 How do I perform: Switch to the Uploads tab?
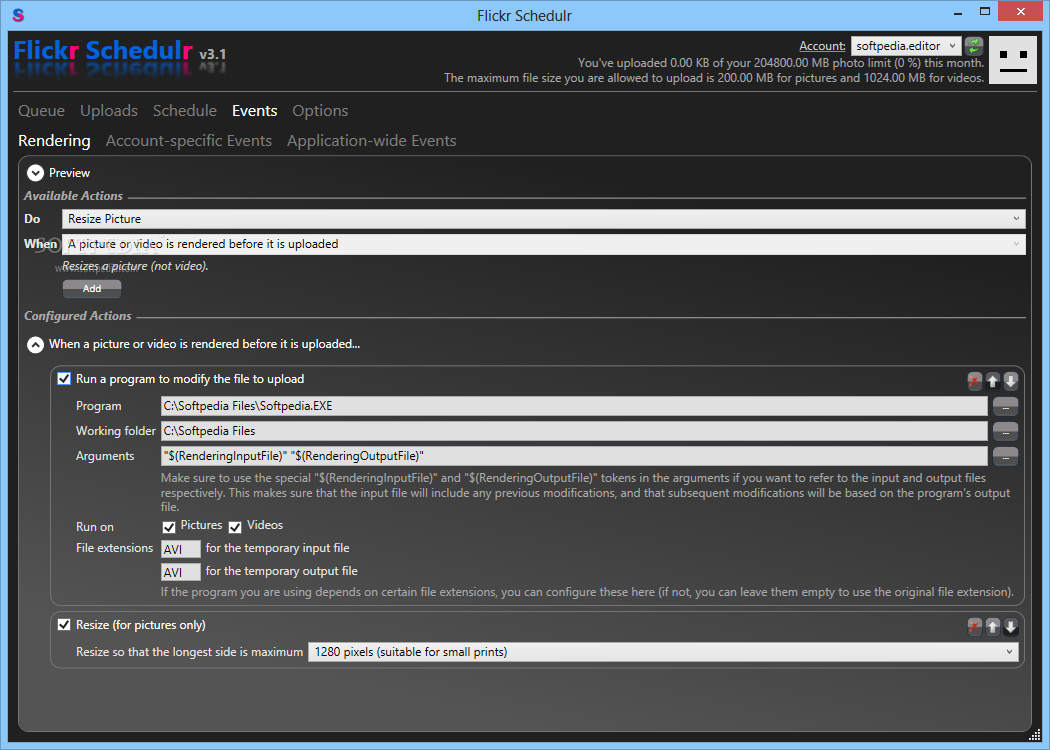pyautogui.click(x=109, y=110)
